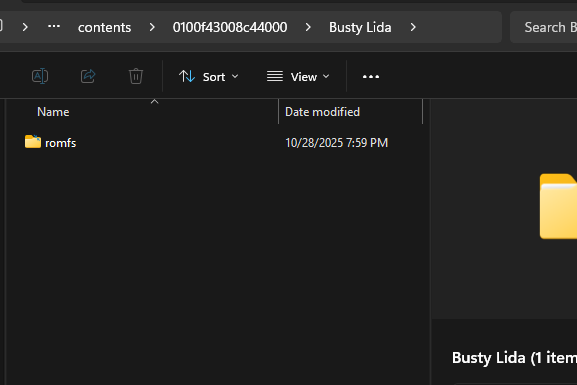Expand the Sort dropdown arrow
This screenshot has width=577, height=385.
click(x=235, y=76)
